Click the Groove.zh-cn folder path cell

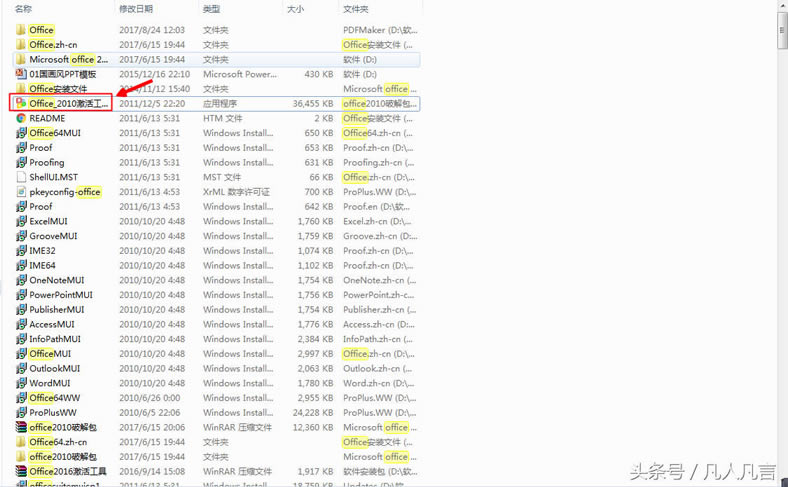(x=380, y=236)
